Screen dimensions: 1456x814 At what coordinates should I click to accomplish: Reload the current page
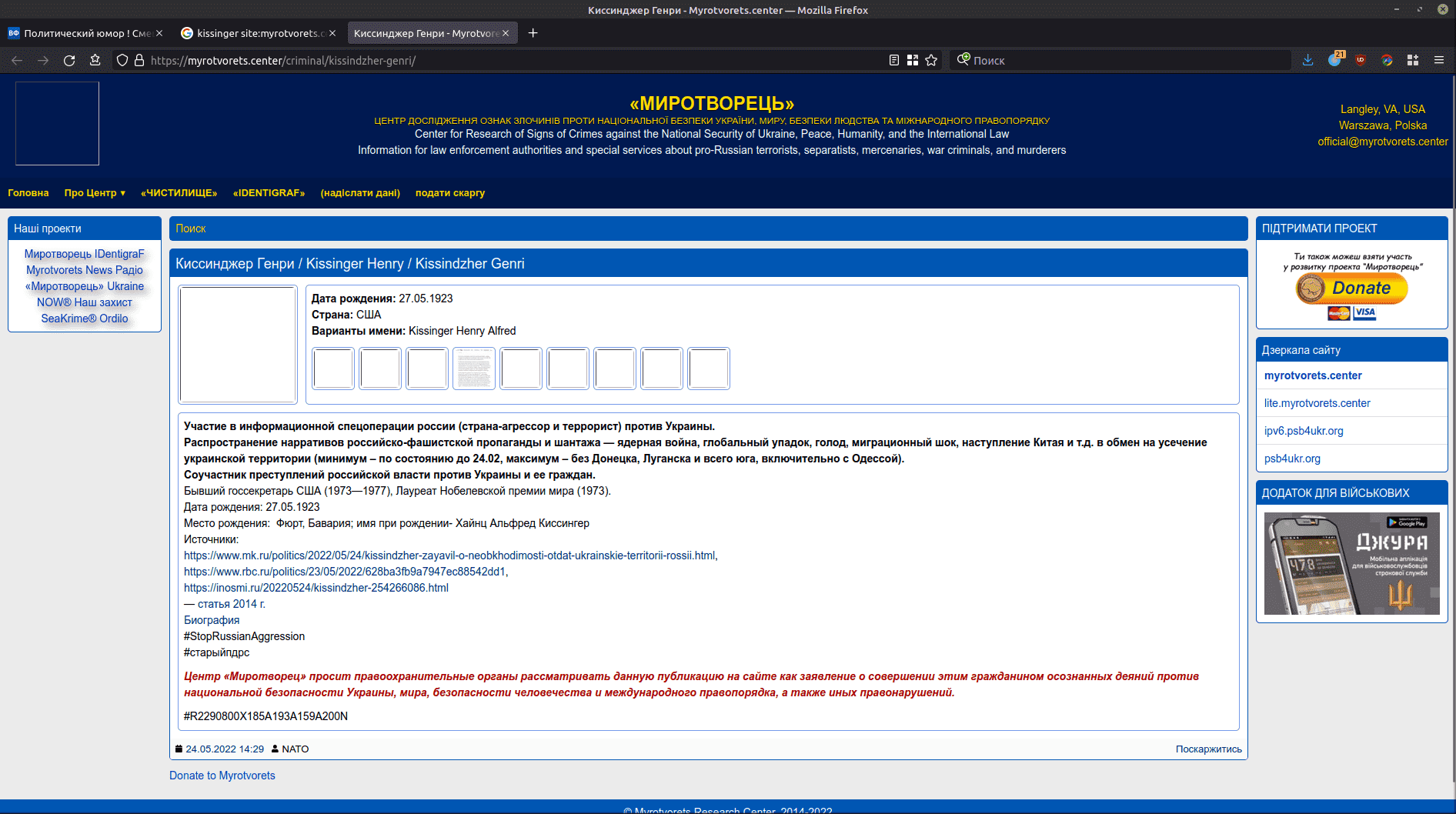point(69,60)
